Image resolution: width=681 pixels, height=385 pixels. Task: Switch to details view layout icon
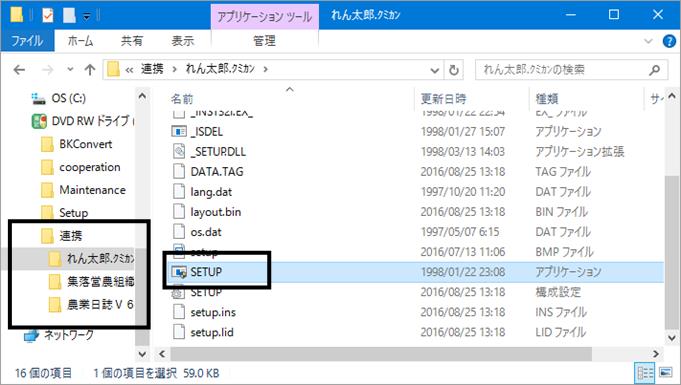(x=645, y=373)
